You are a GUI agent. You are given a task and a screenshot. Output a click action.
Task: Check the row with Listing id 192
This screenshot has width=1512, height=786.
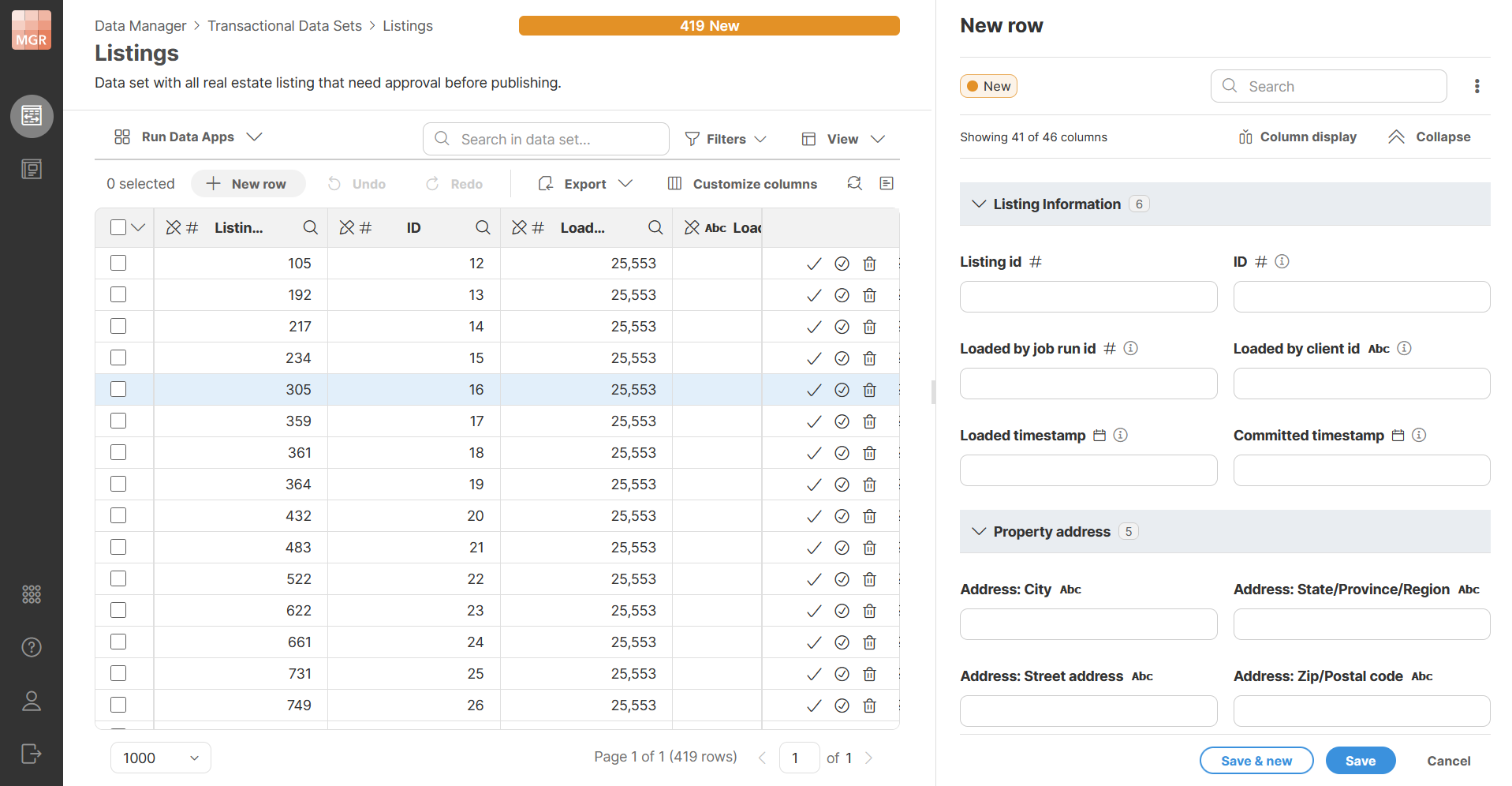(118, 294)
